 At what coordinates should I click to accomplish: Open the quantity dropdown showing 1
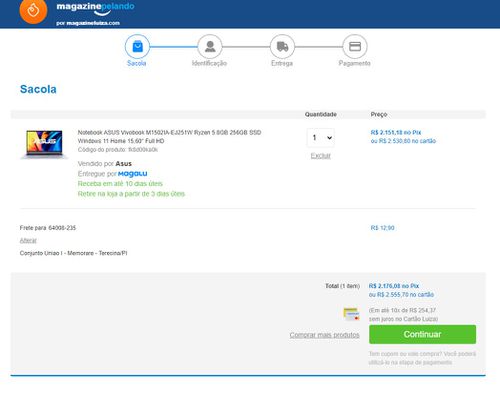[321, 138]
